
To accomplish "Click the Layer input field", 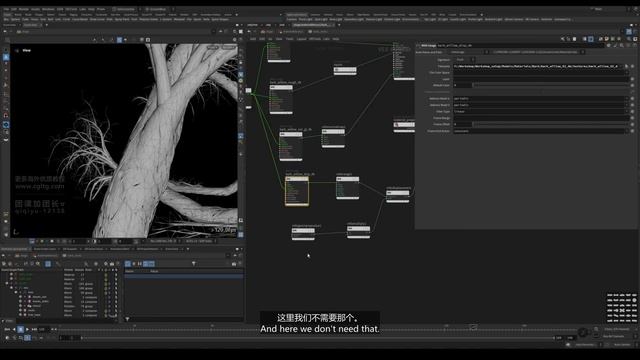I will (541, 79).
